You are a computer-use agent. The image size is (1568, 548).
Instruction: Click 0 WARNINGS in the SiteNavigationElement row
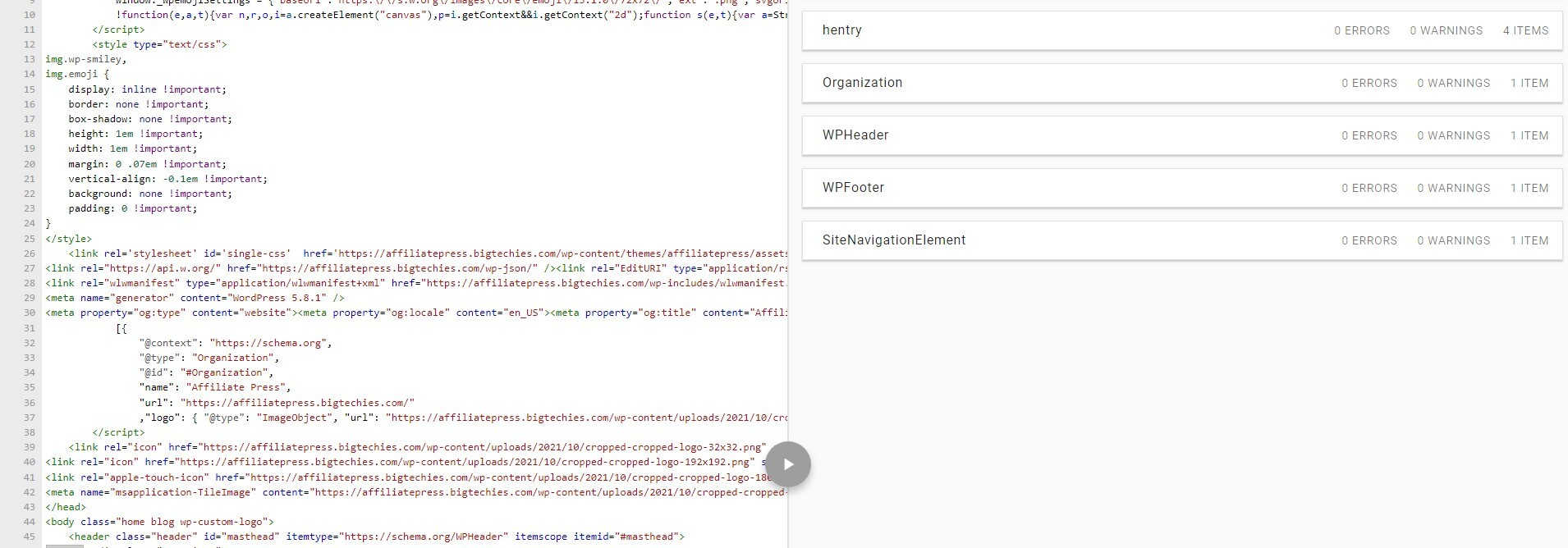pos(1453,240)
